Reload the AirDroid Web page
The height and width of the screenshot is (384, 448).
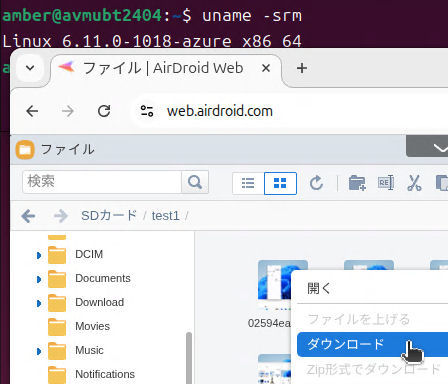(104, 111)
